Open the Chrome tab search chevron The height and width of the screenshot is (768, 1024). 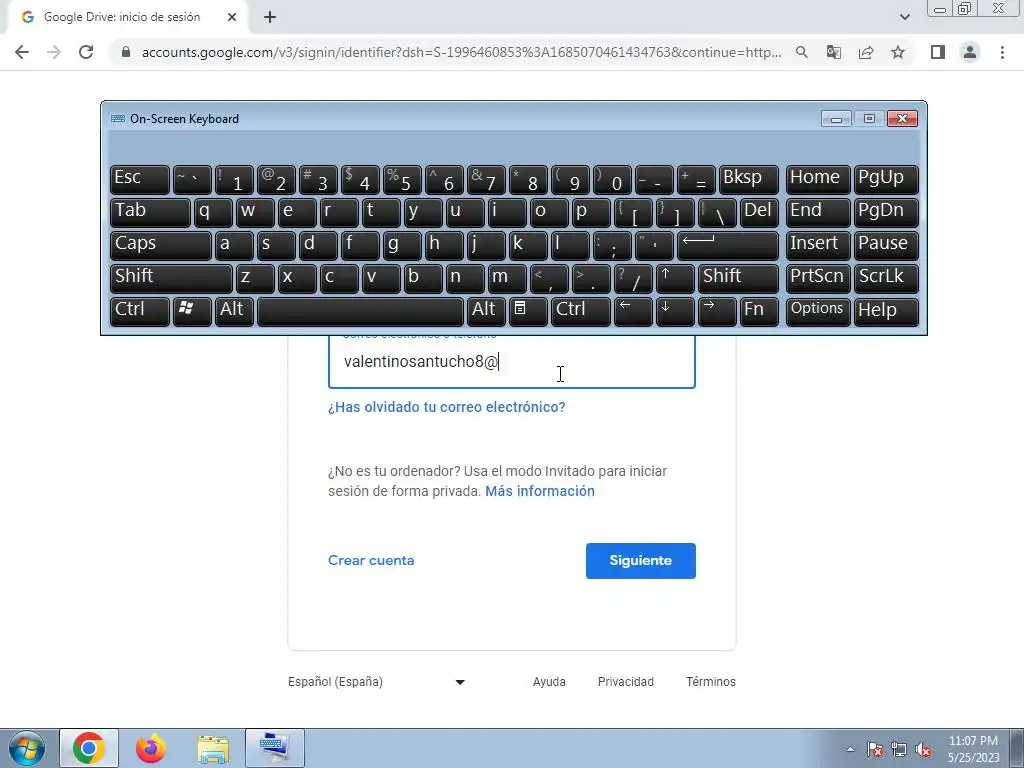coord(904,17)
